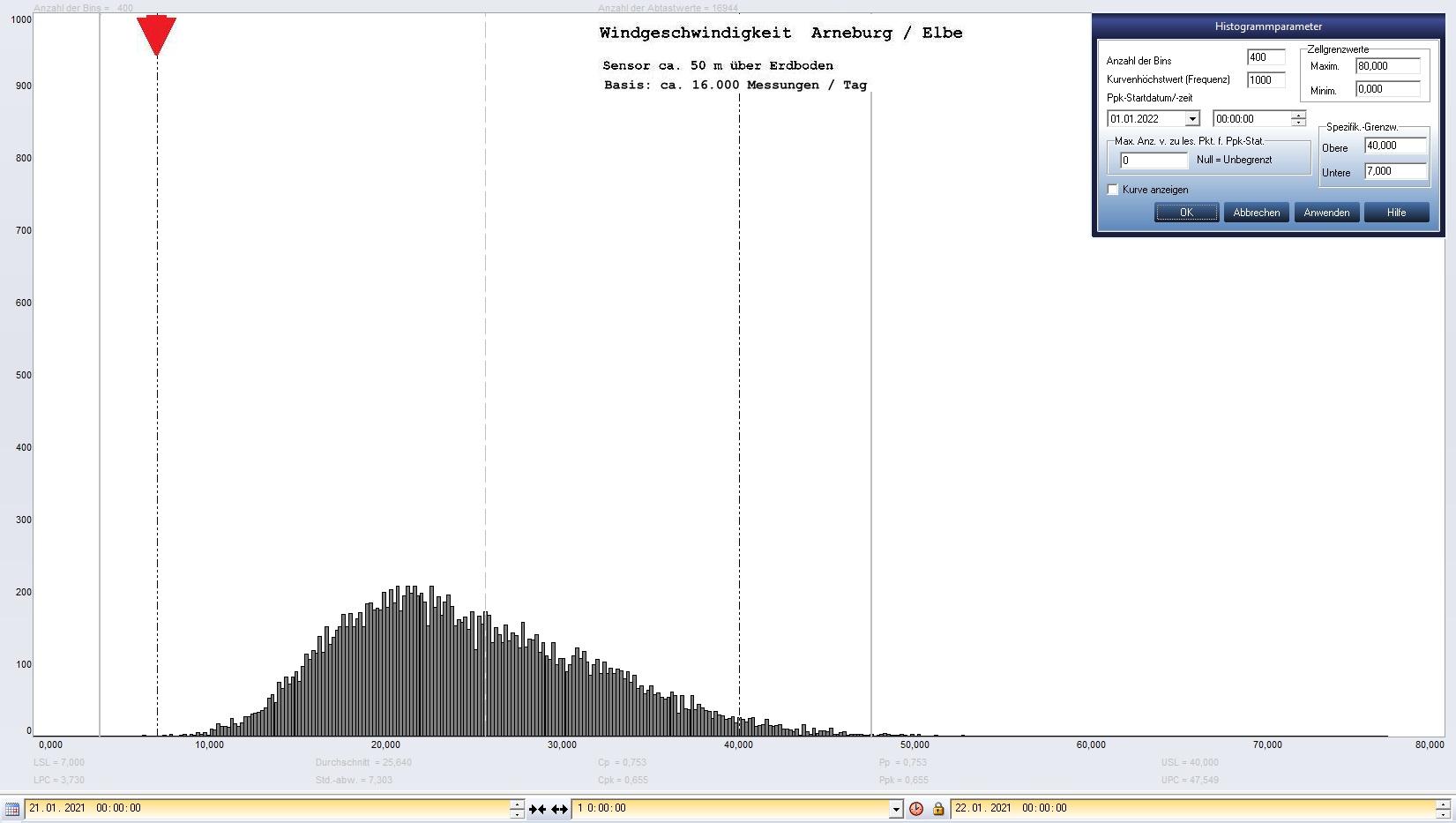
Task: Click the 'Anzahl der Bins' input field
Action: point(1266,57)
